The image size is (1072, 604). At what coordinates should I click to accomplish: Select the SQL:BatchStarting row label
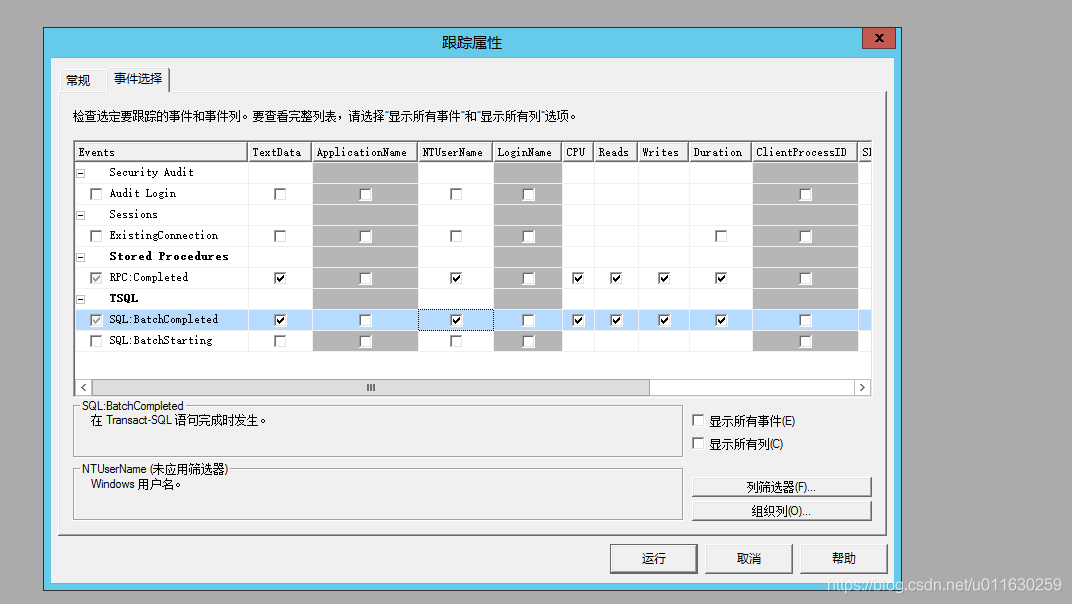pyautogui.click(x=161, y=341)
